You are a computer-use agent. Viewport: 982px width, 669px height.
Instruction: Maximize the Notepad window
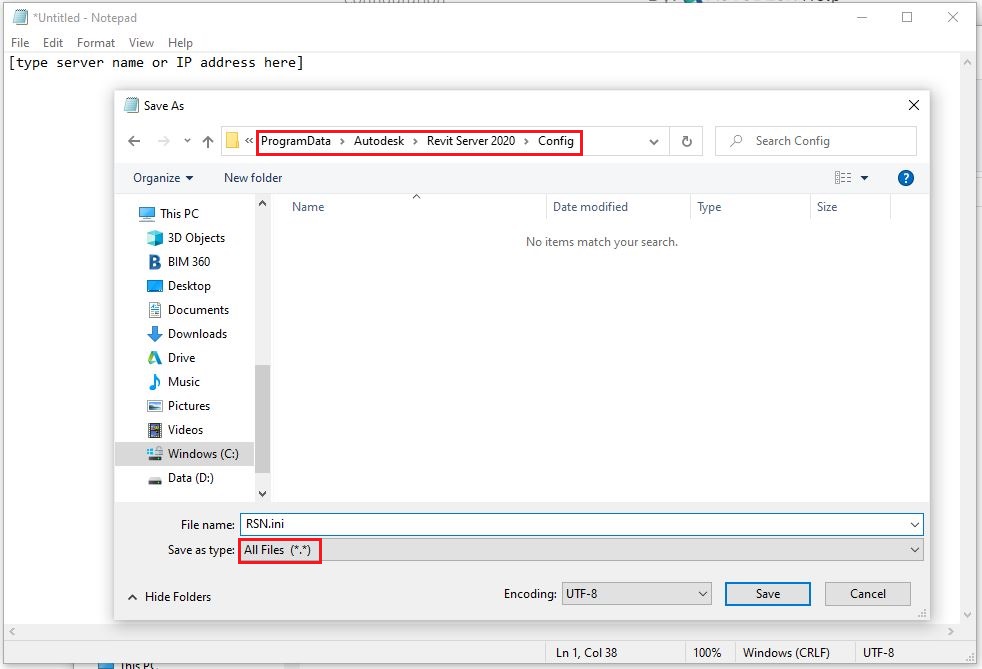point(906,18)
